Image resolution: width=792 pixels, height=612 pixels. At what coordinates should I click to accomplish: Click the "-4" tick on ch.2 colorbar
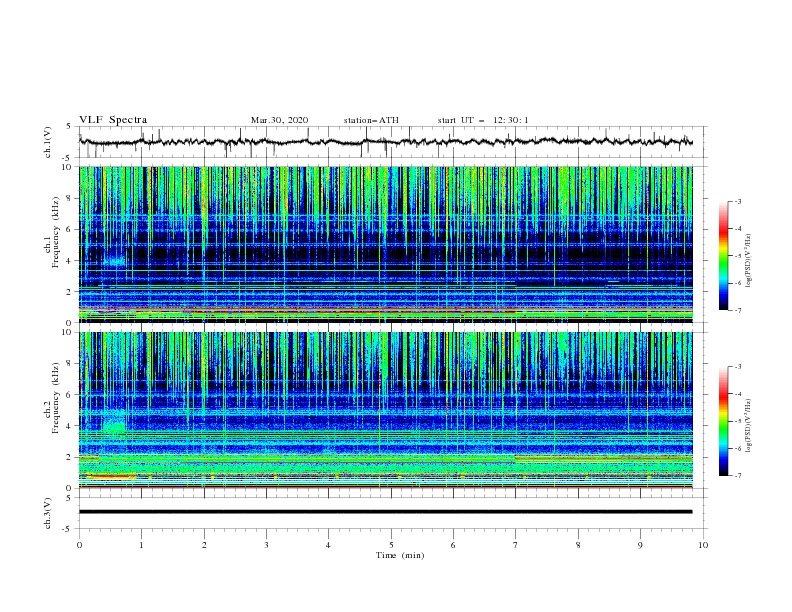pyautogui.click(x=738, y=394)
